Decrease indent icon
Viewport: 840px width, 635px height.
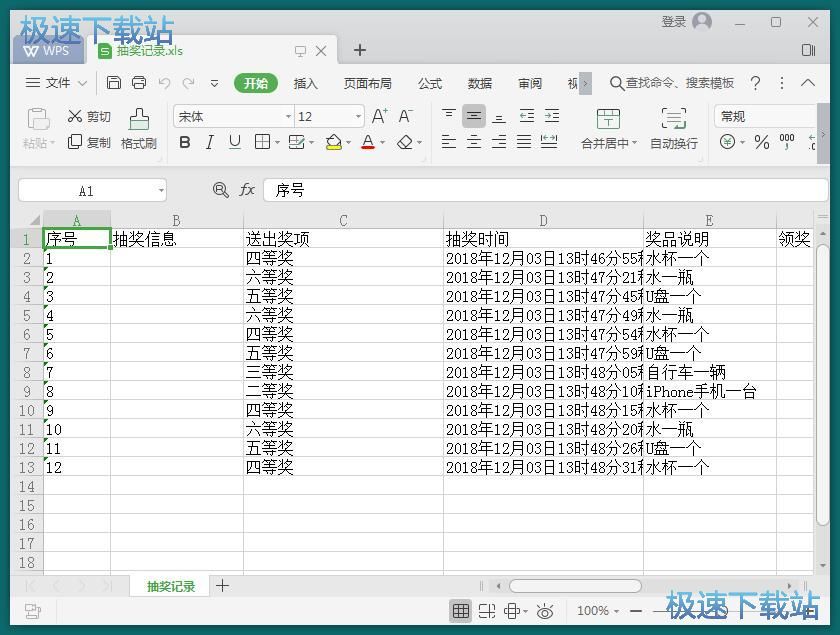pos(527,116)
